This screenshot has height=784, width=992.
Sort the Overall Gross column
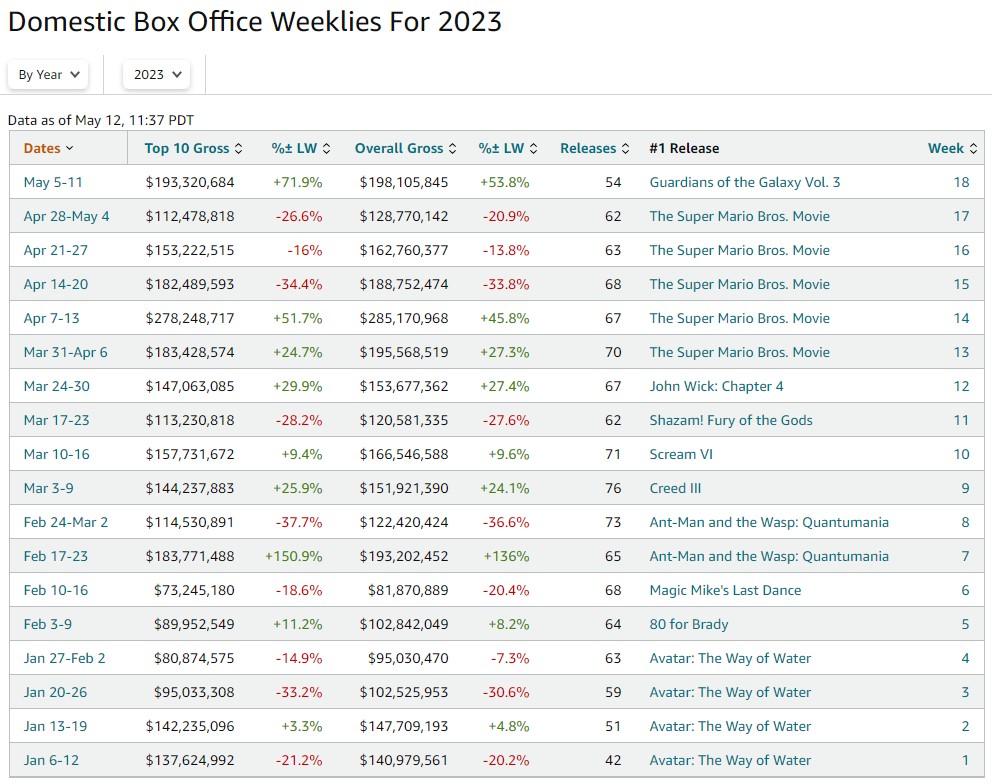(x=398, y=148)
